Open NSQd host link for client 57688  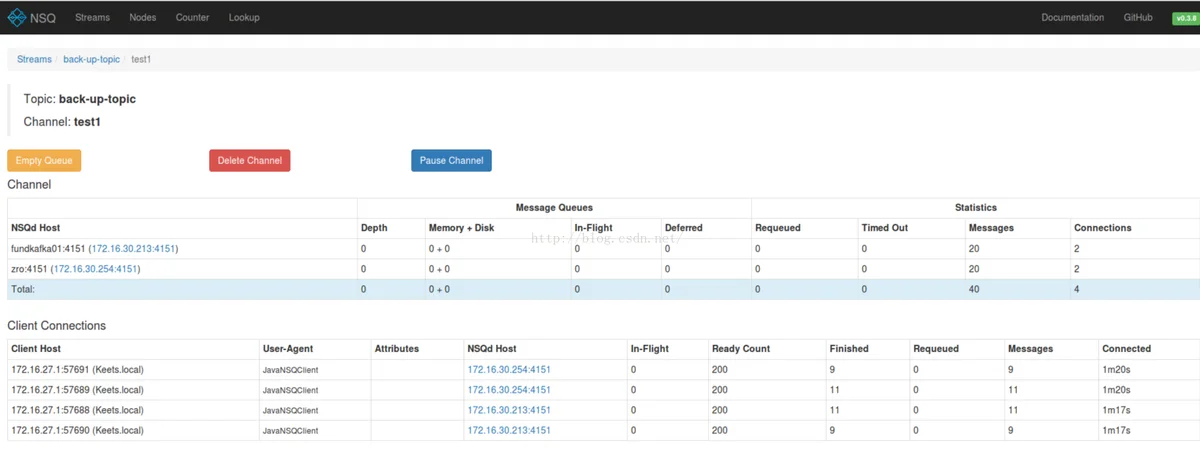(509, 410)
